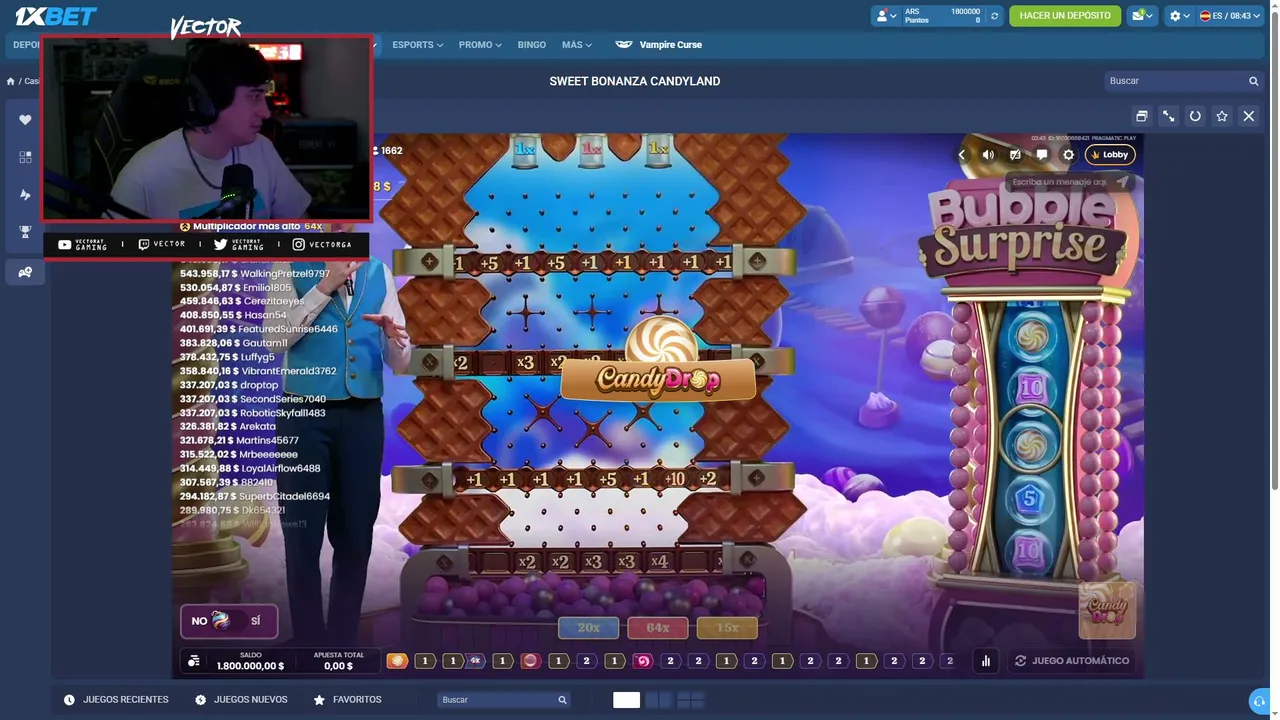This screenshot has height=720, width=1280.
Task: Go to the home breadcrumb icon
Action: coord(10,81)
